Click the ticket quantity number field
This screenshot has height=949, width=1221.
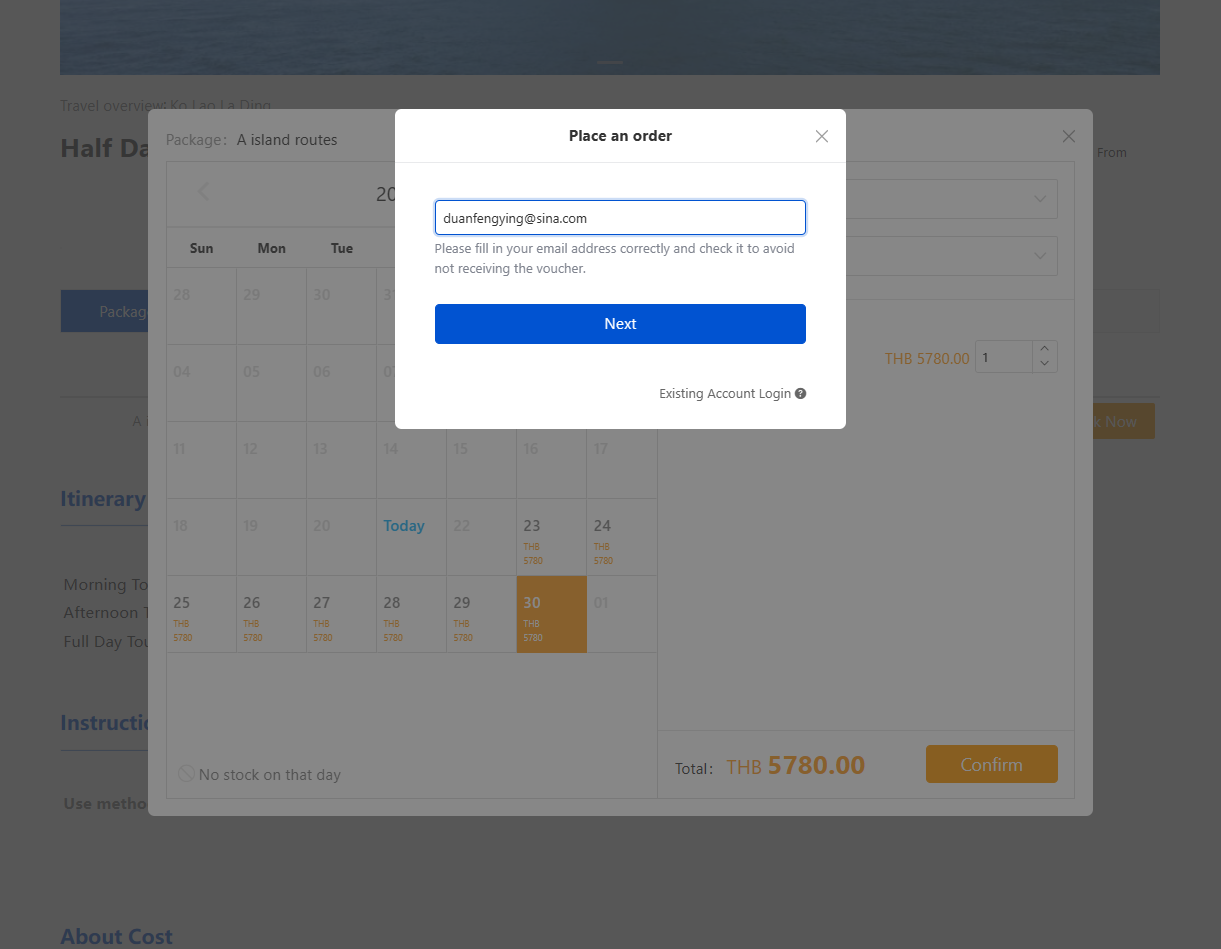[x=1003, y=357]
